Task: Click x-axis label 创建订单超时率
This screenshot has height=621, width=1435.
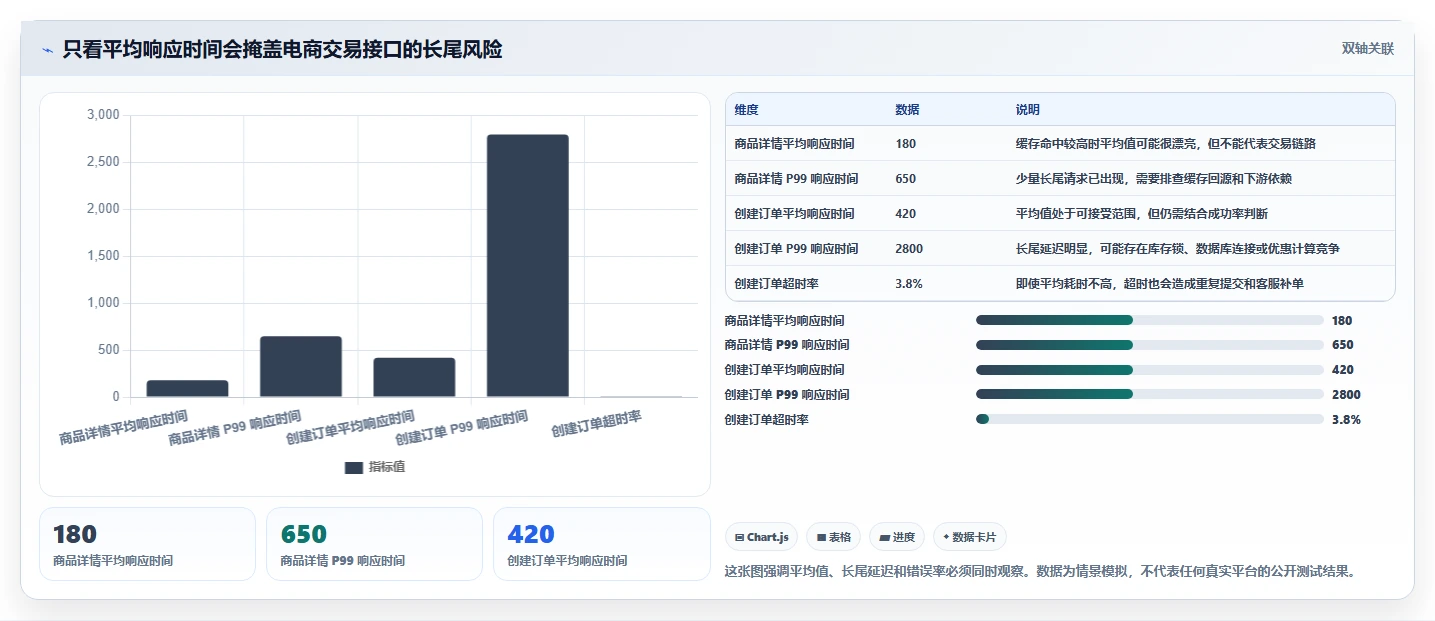Action: [x=597, y=423]
